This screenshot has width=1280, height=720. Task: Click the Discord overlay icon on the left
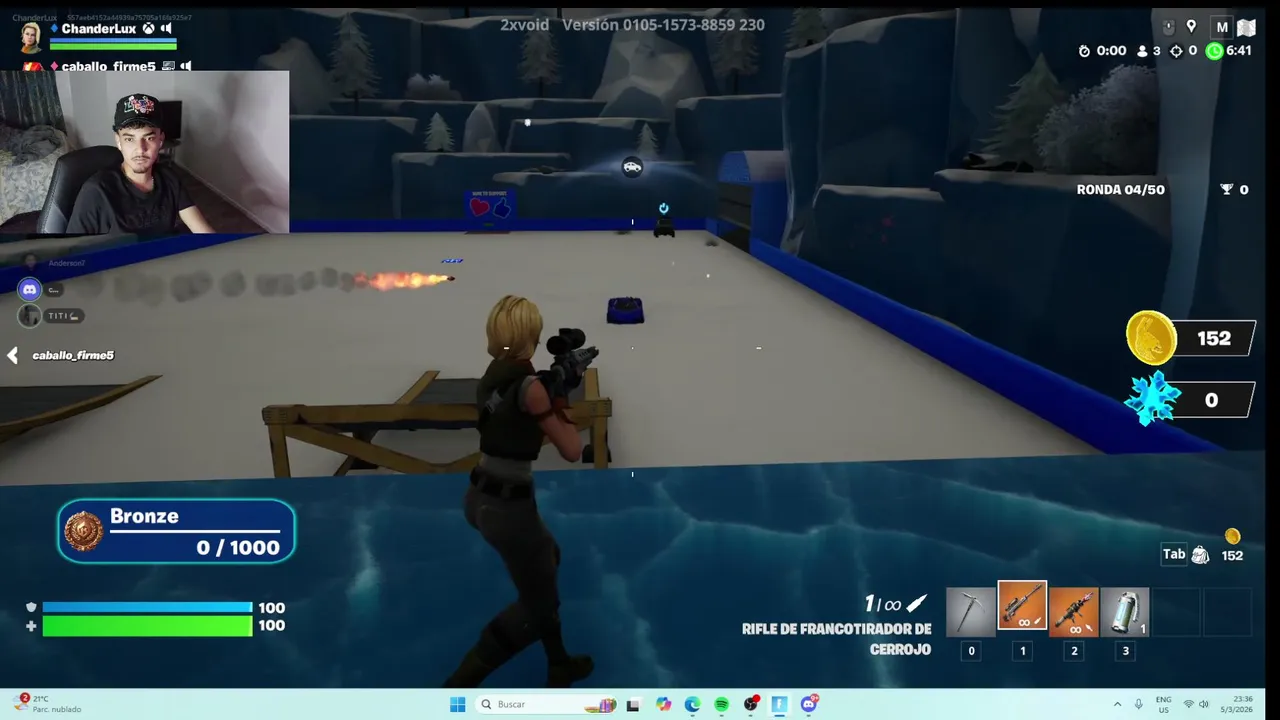point(30,290)
